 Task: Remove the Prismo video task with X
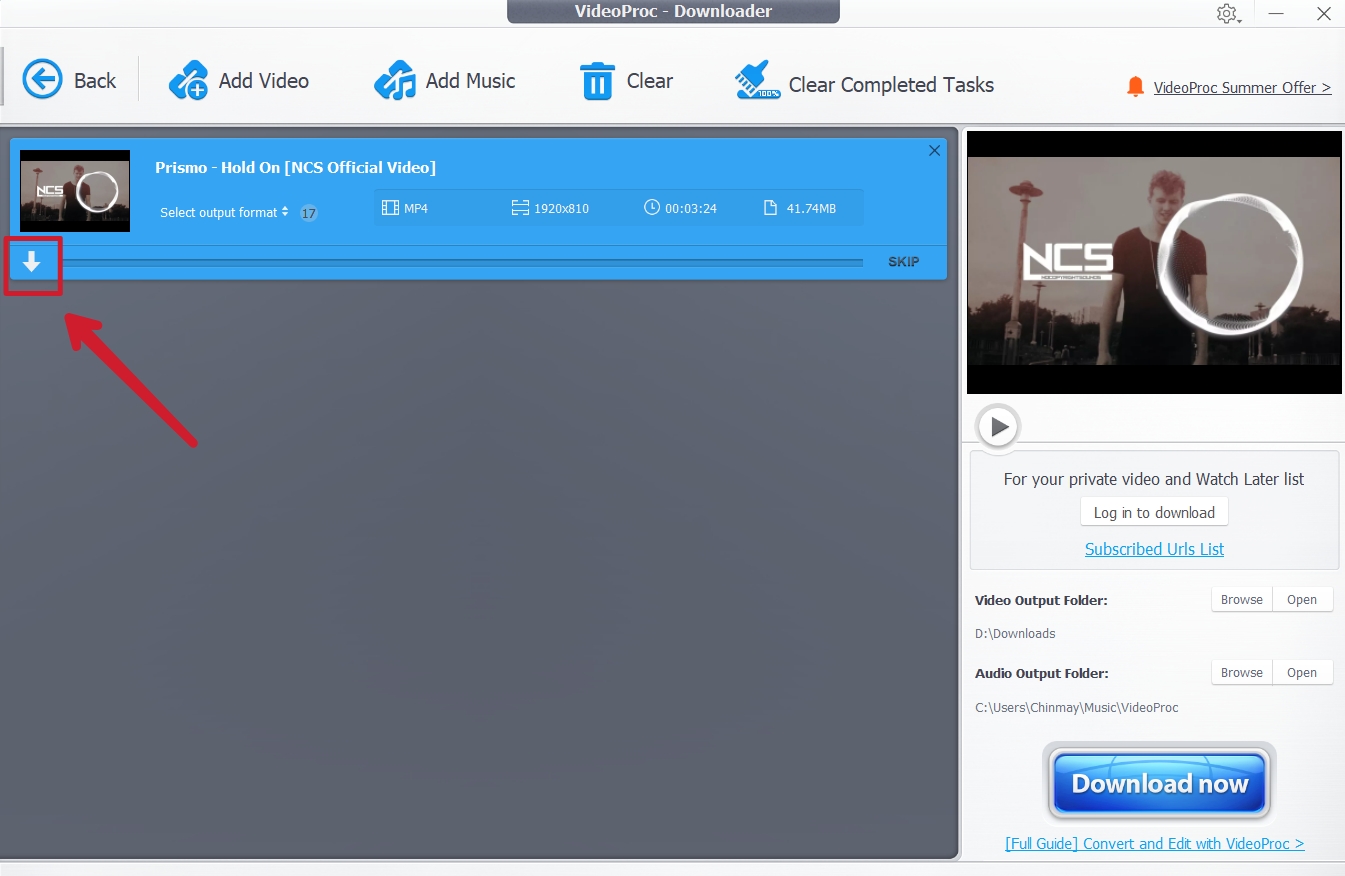[x=935, y=151]
